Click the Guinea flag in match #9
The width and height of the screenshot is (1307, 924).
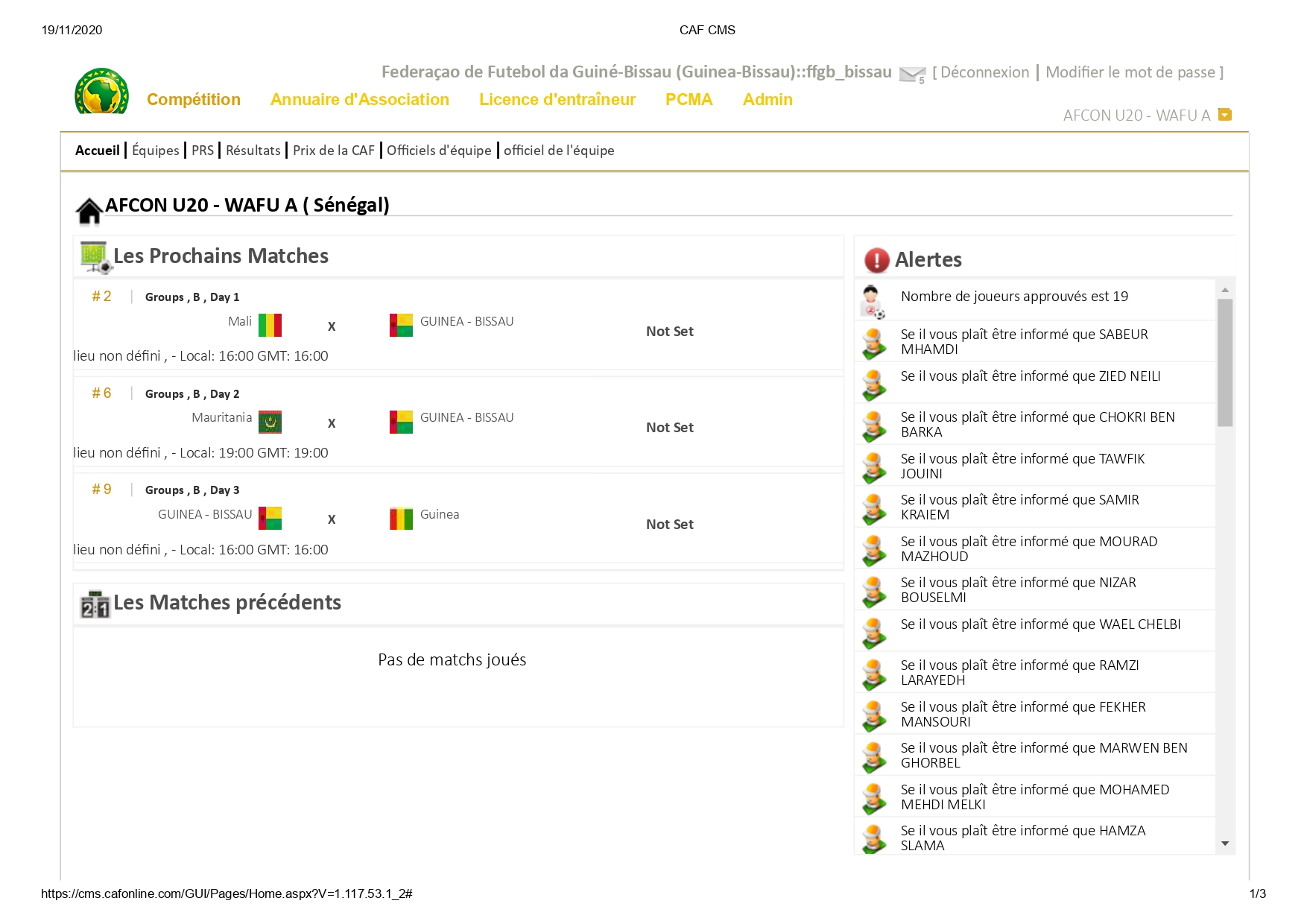pyautogui.click(x=401, y=519)
